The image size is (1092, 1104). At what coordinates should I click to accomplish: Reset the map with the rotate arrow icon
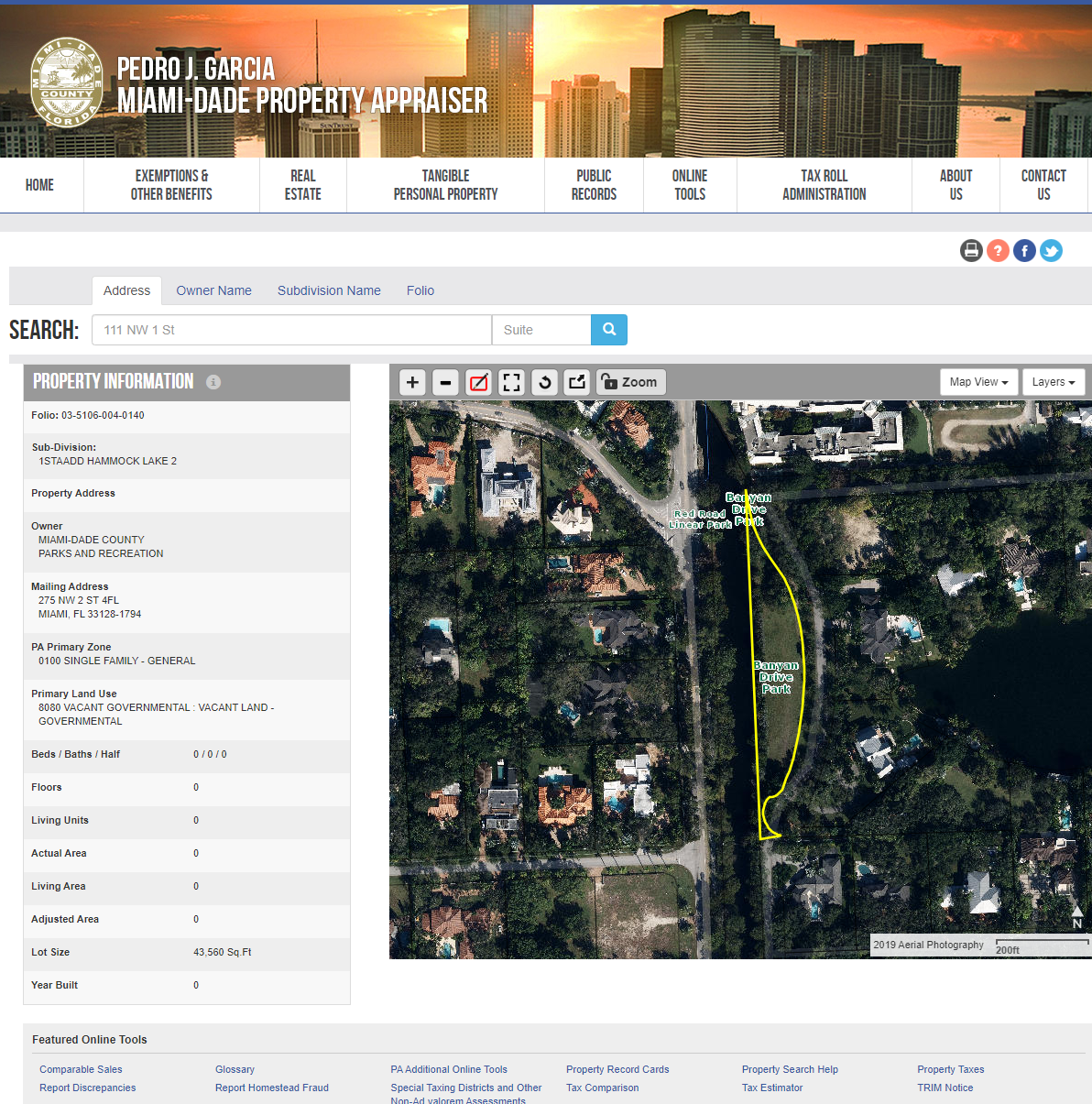[x=544, y=382]
